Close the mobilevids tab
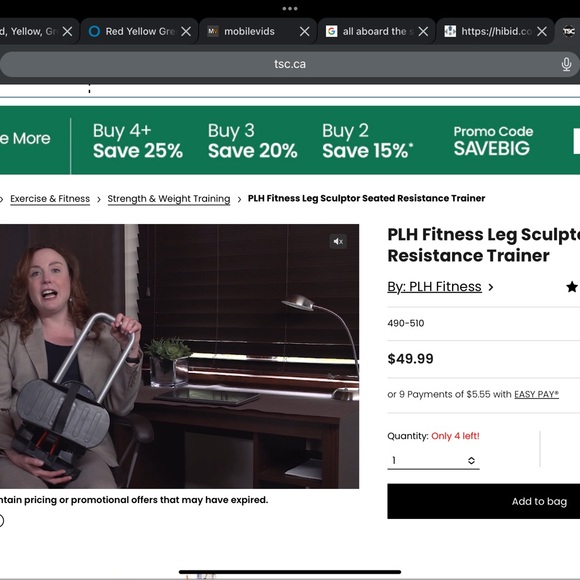 (x=304, y=31)
